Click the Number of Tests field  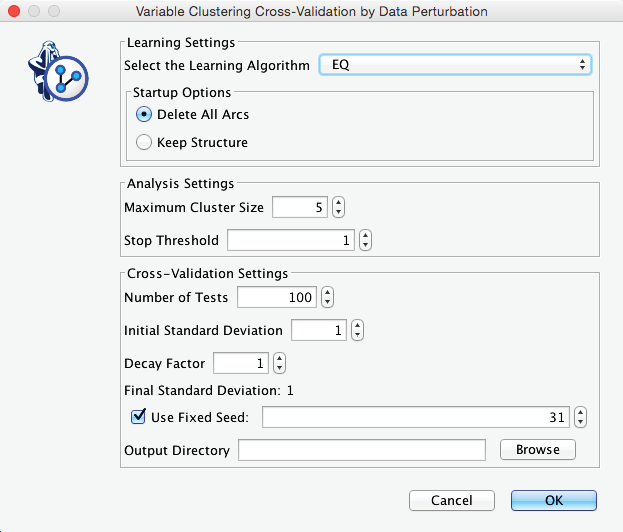(276, 297)
